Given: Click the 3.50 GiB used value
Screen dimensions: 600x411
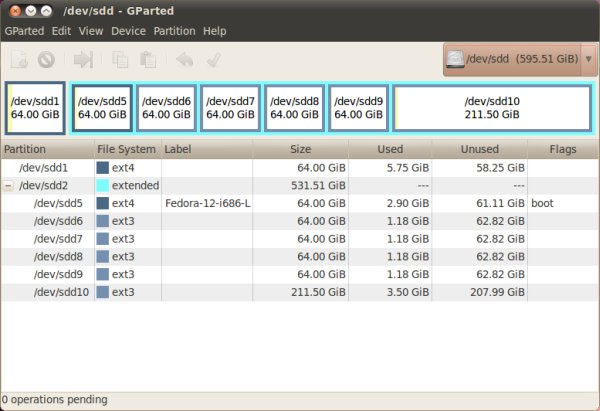Looking at the screenshot, I should pos(408,292).
